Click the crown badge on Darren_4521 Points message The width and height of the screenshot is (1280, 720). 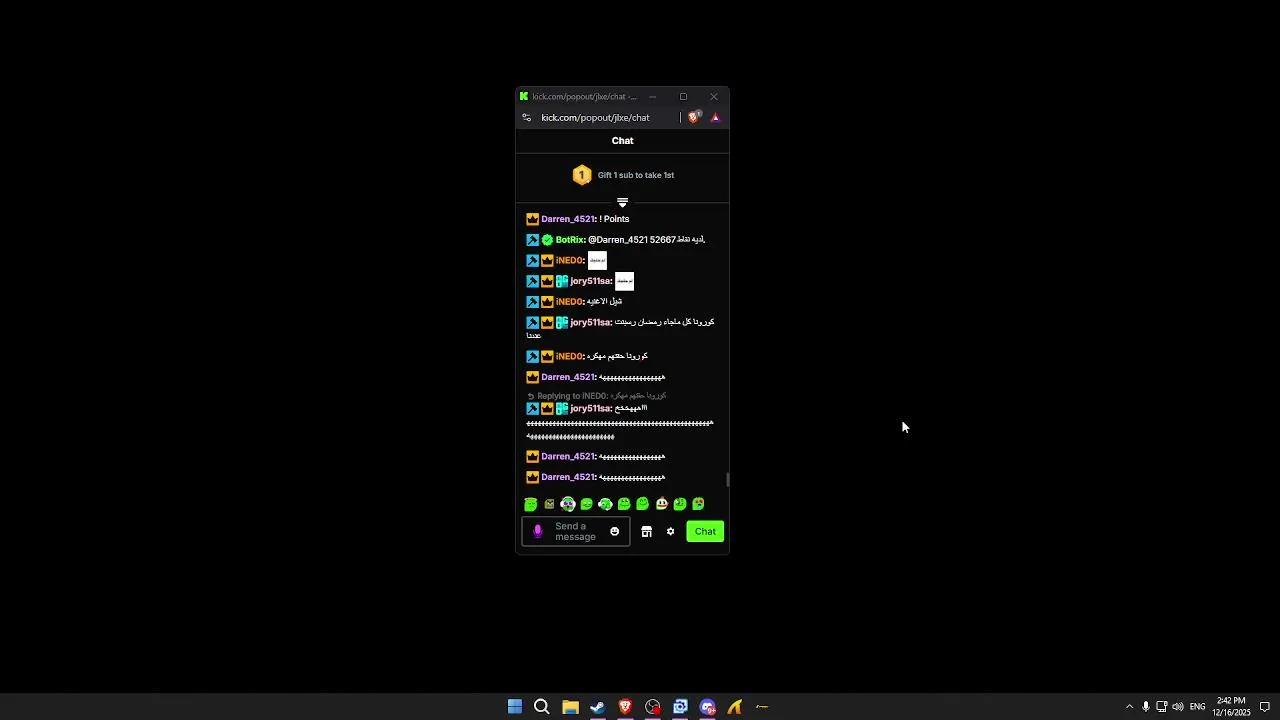[532, 219]
